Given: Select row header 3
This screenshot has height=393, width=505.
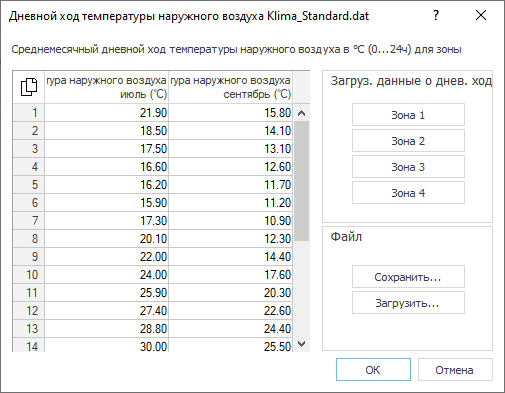Looking at the screenshot, I should click(x=28, y=149).
